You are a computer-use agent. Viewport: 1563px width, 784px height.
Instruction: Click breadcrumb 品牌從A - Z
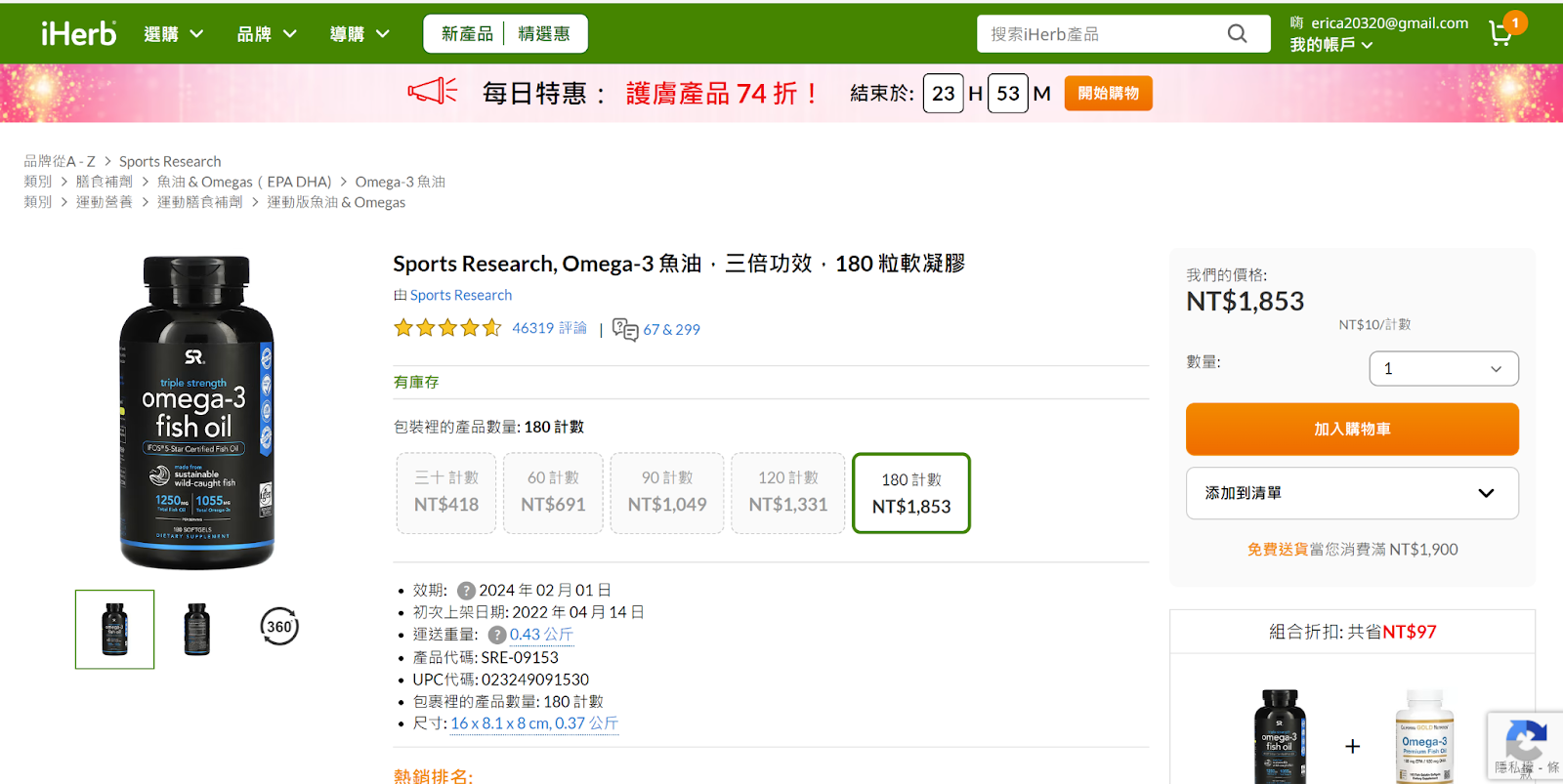(x=60, y=161)
